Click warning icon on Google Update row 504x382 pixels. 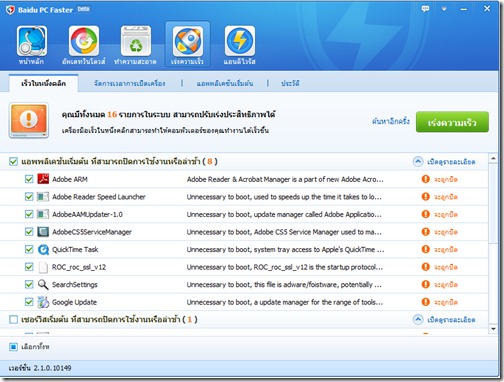(426, 302)
